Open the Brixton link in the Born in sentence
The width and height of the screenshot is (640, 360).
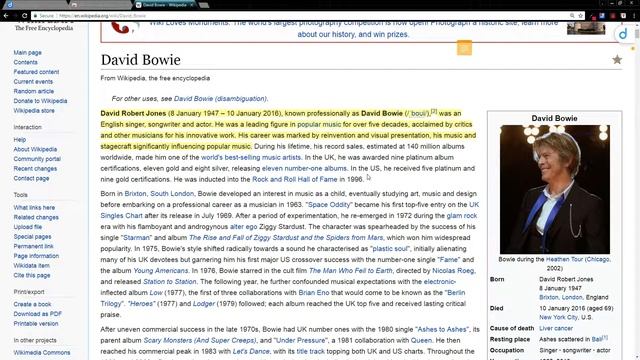point(135,193)
